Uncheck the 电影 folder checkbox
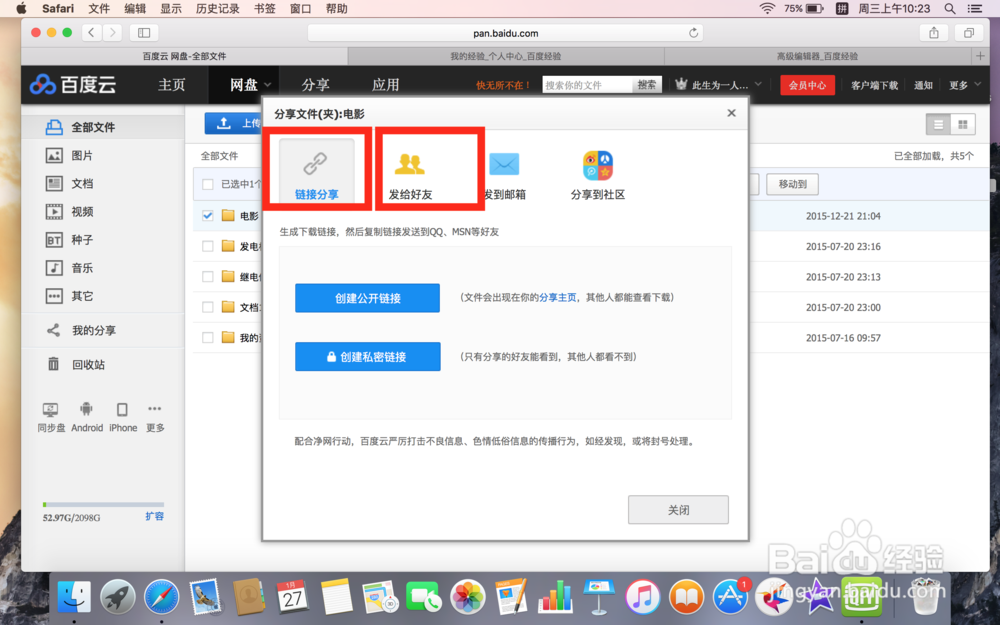This screenshot has width=1000, height=625. coord(207,215)
